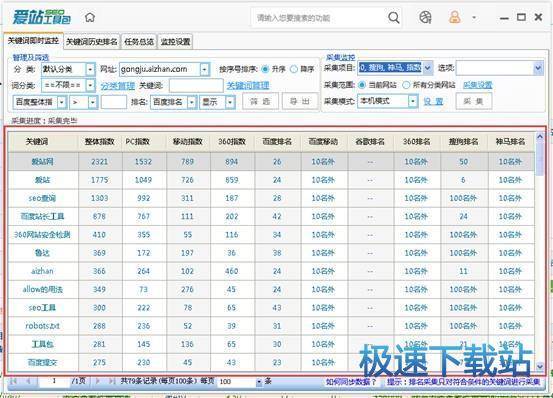Open the 选项 dropdown
Screen dimensions: 553x398
pyautogui.click(x=538, y=68)
